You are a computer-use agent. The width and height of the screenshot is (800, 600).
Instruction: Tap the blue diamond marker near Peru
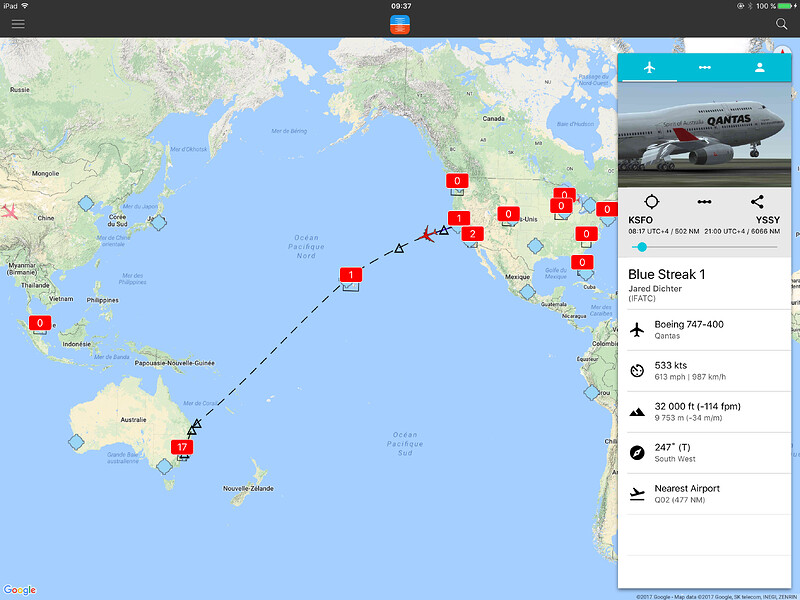pyautogui.click(x=591, y=392)
